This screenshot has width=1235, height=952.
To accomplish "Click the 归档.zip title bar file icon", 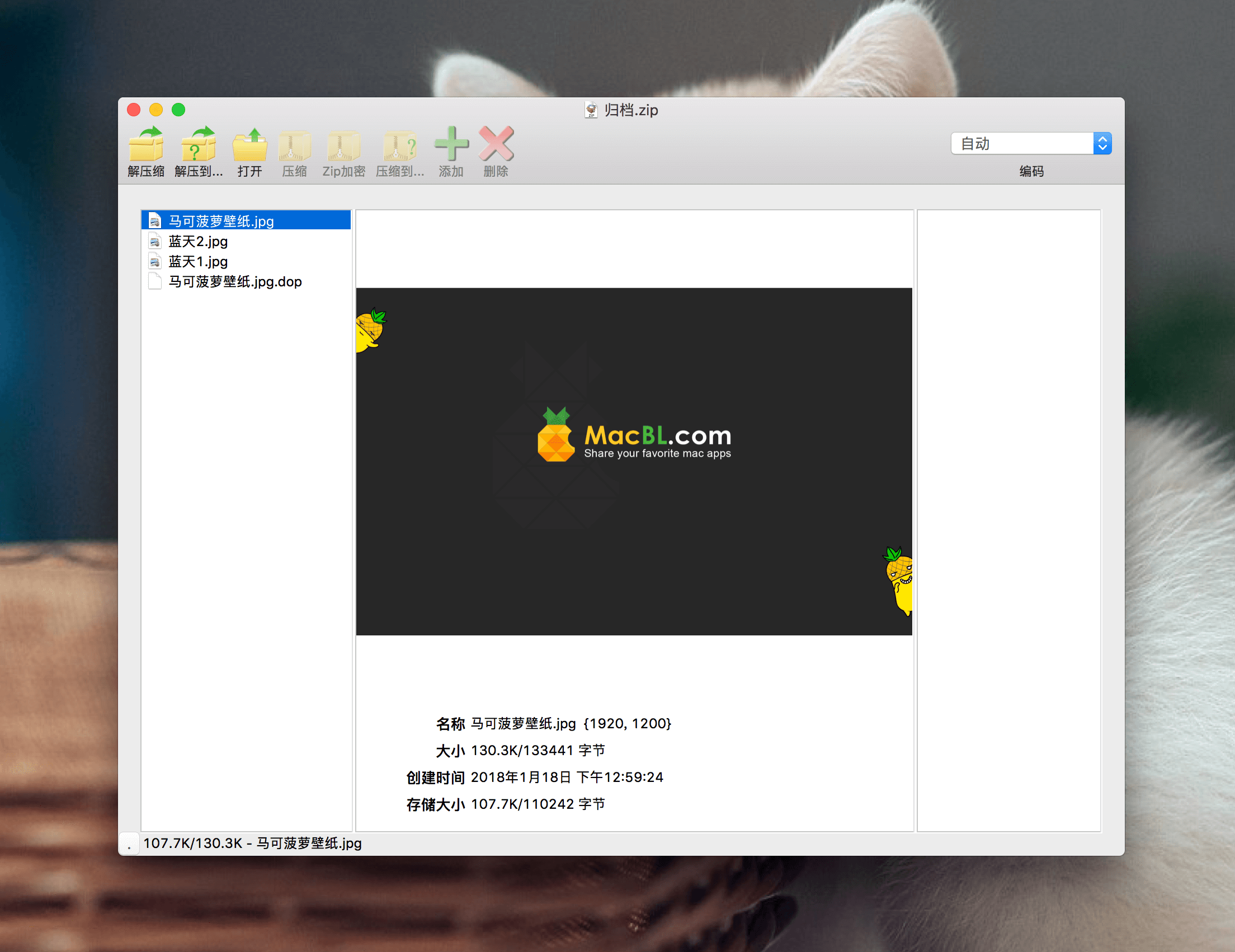I will click(x=591, y=110).
